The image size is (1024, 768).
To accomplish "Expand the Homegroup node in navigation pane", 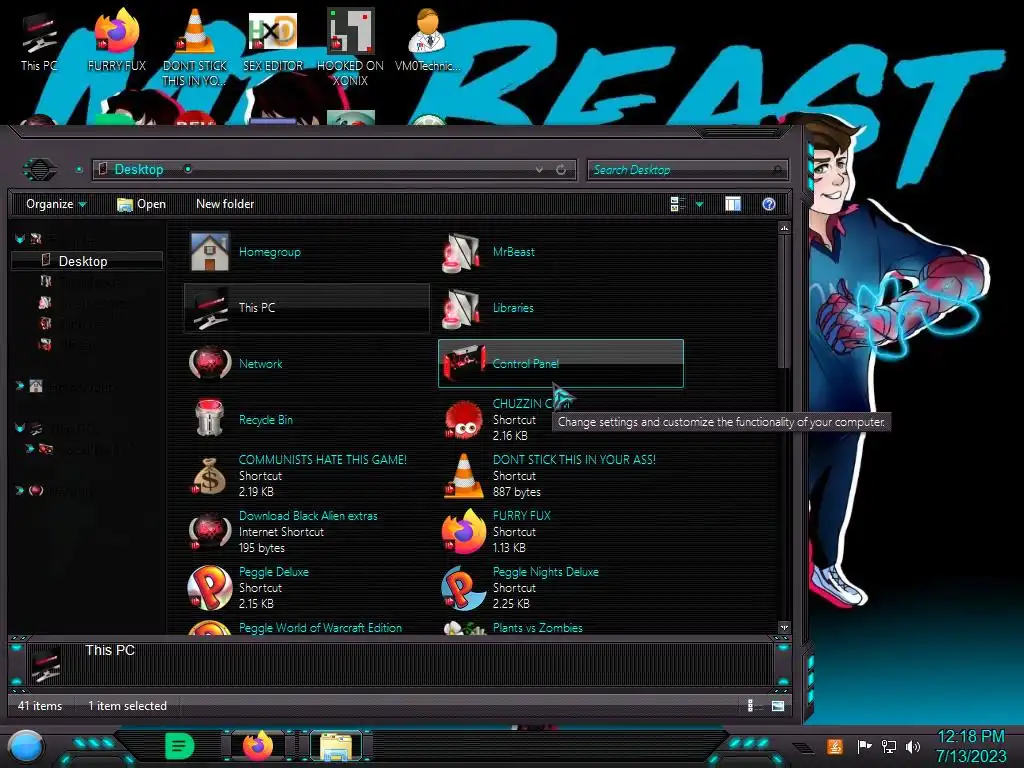I will click(x=20, y=386).
